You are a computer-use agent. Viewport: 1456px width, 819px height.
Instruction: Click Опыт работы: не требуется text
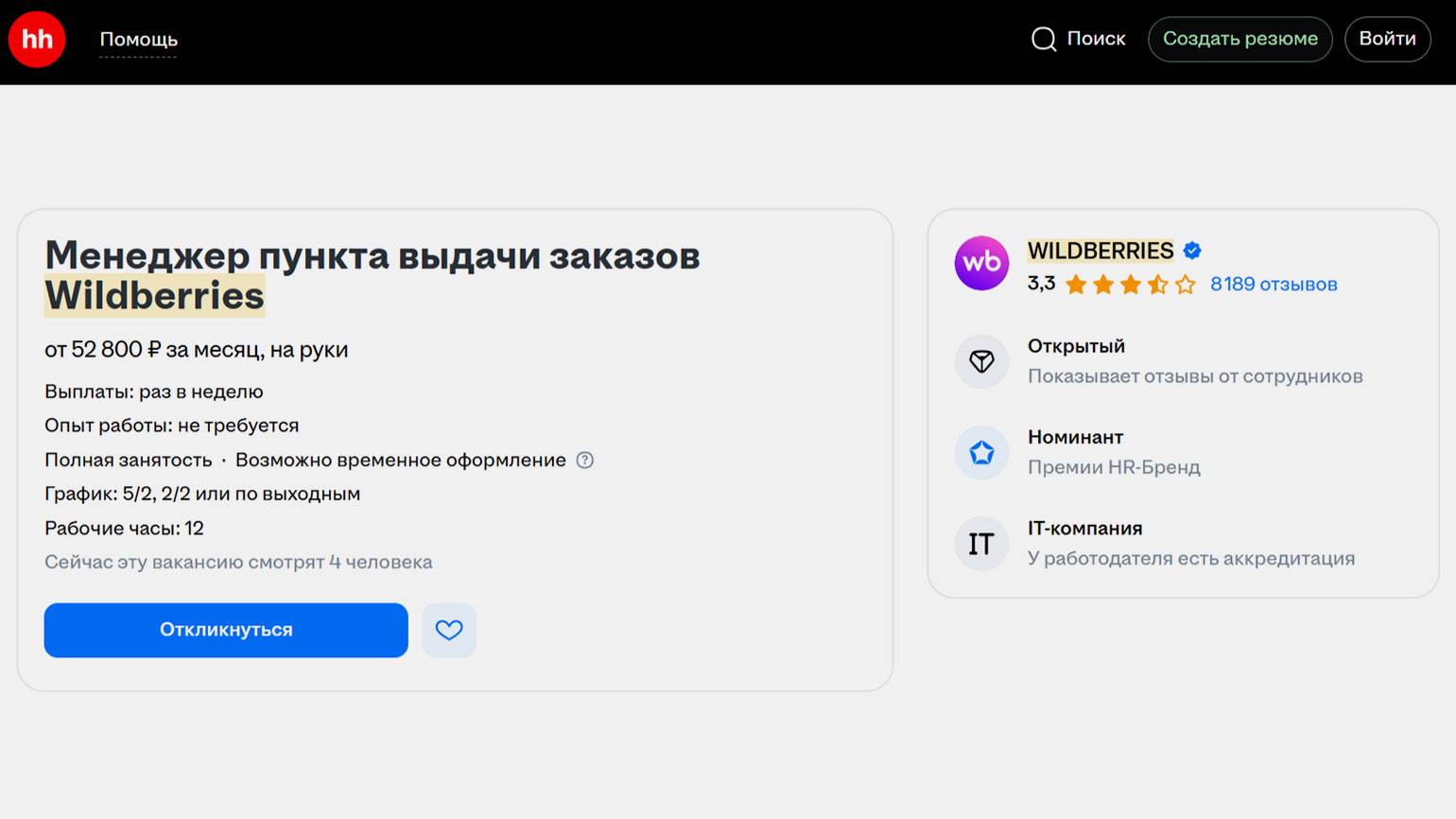172,426
